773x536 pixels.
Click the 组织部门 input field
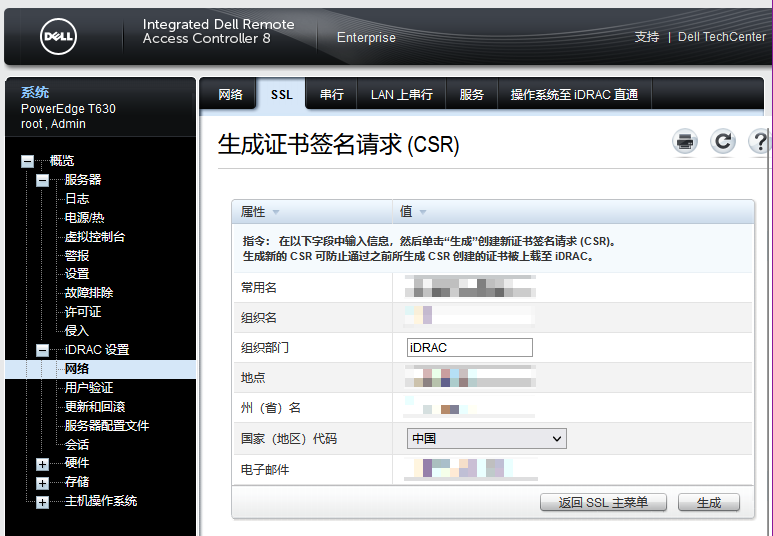(470, 347)
